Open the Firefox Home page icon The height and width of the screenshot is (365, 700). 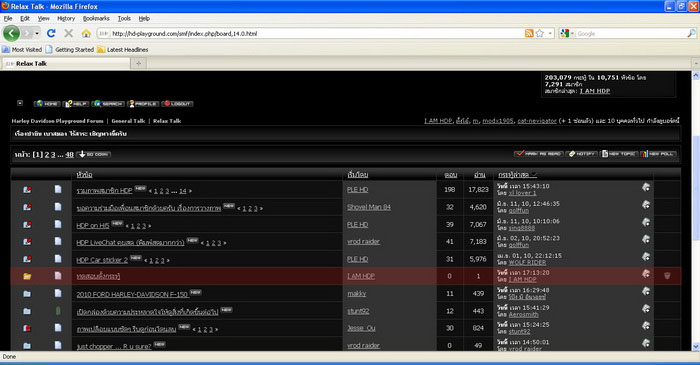[86, 33]
